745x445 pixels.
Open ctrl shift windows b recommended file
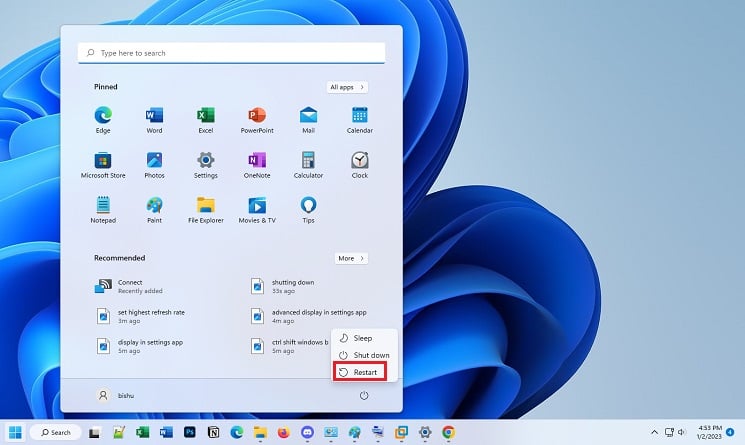coord(289,346)
